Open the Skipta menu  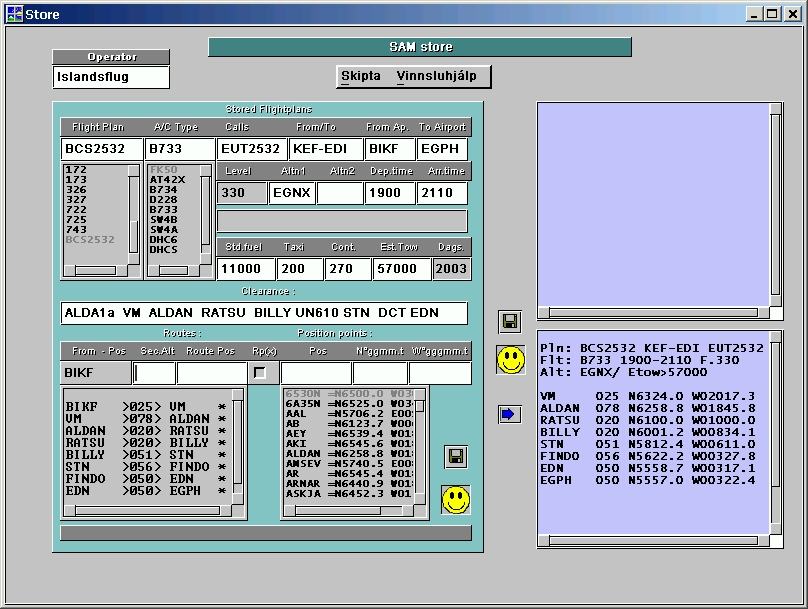point(360,76)
